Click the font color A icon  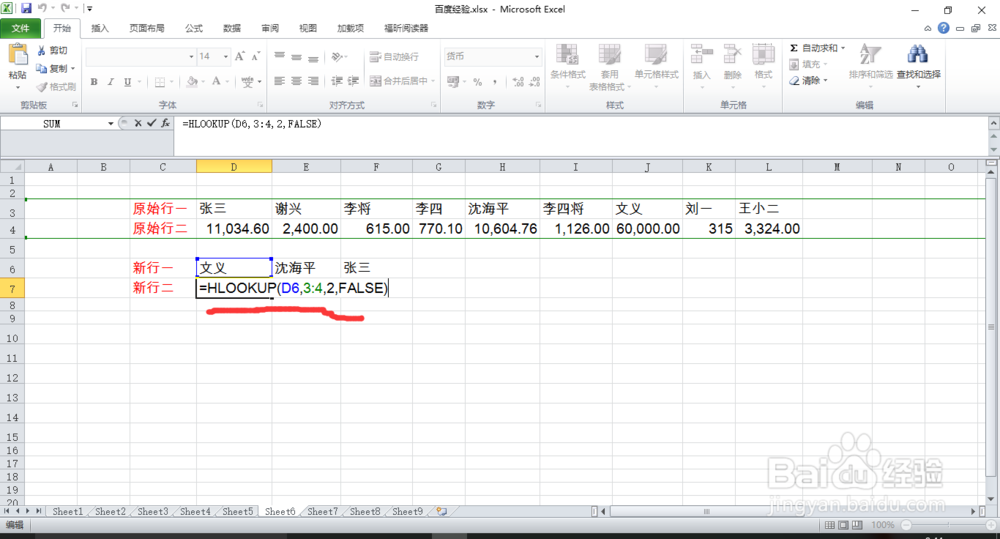pos(216,82)
